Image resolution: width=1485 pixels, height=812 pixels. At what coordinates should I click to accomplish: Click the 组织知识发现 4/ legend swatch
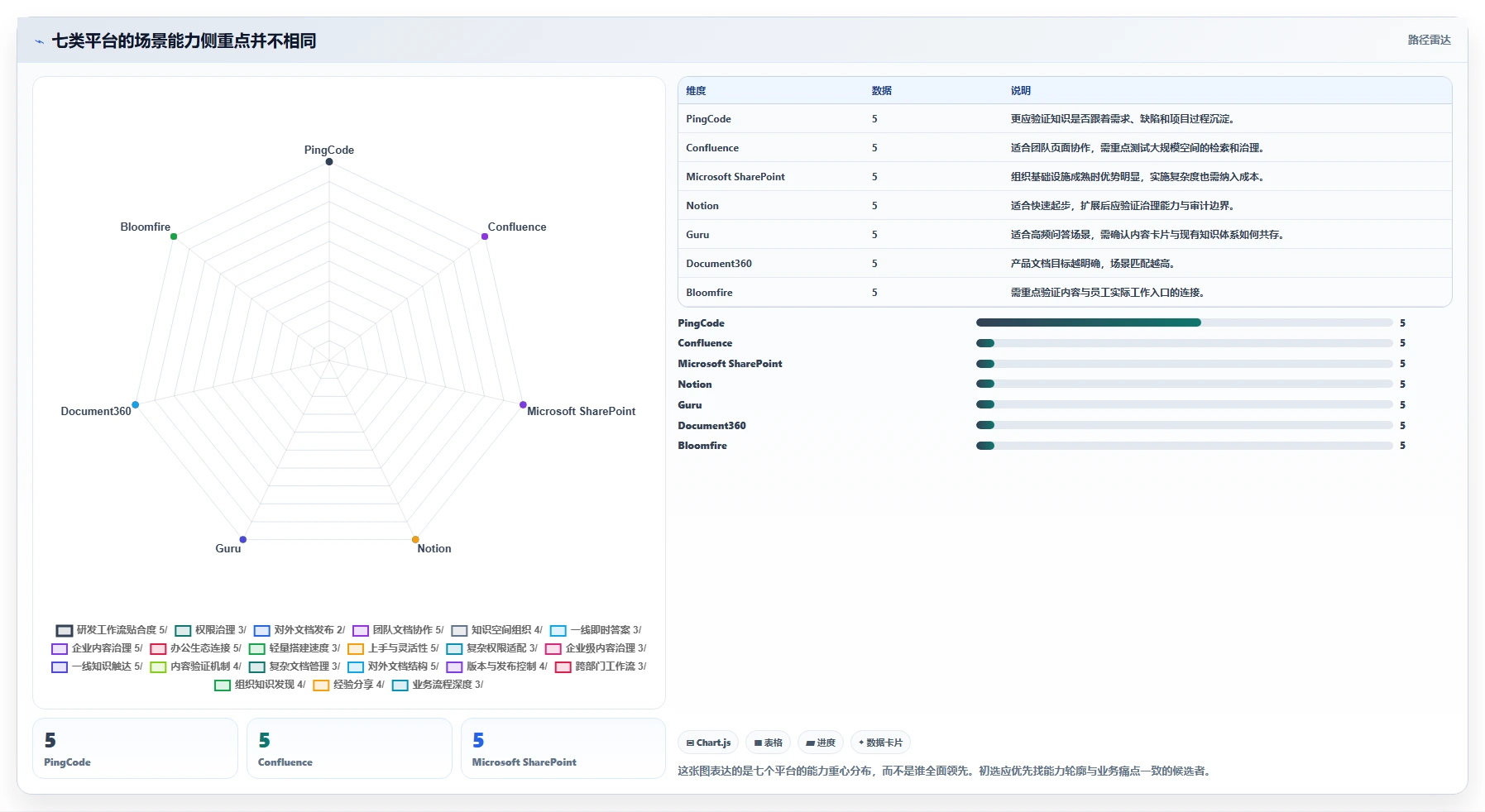[223, 685]
